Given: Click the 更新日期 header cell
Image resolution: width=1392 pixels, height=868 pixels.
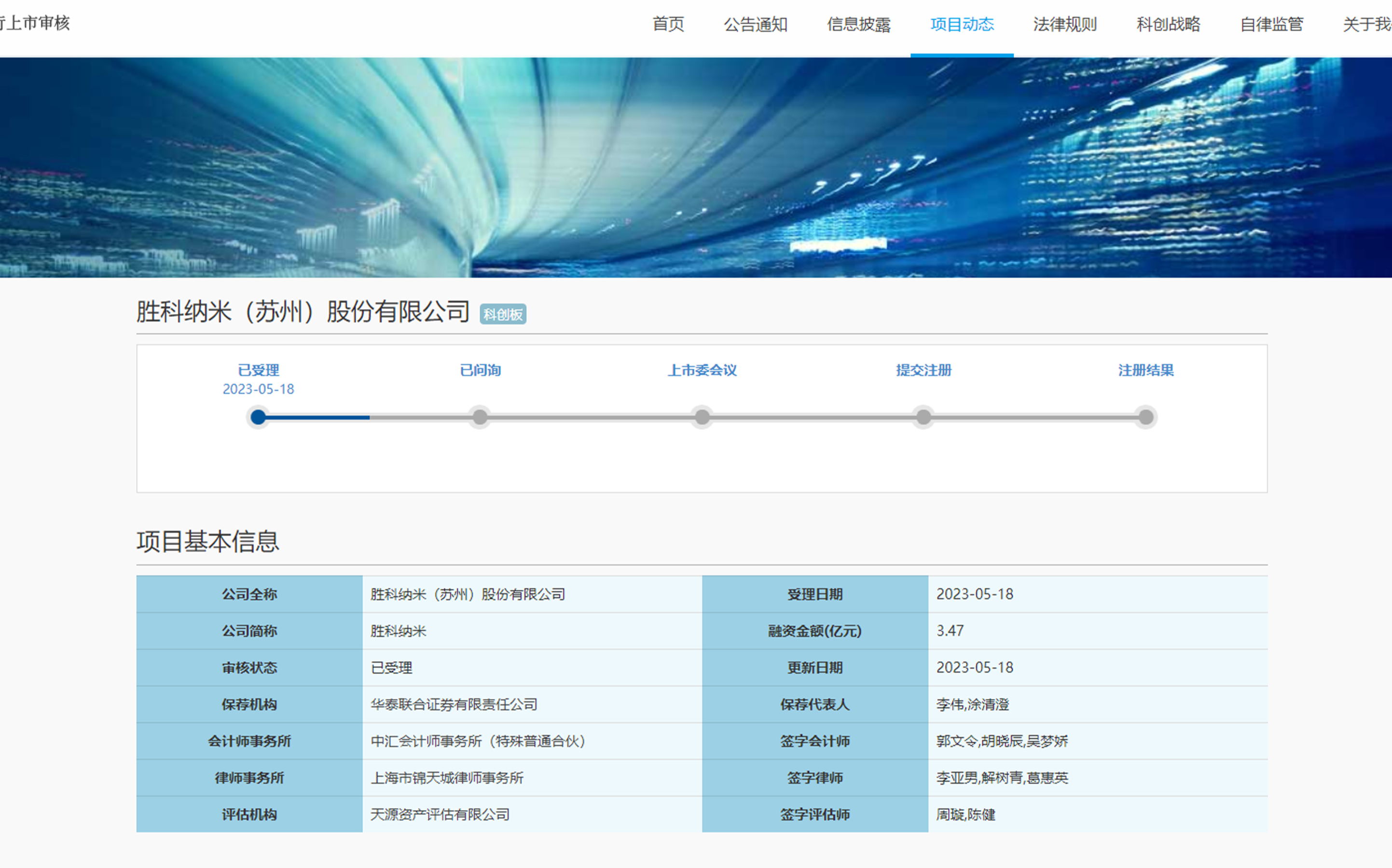Looking at the screenshot, I should click(815, 668).
